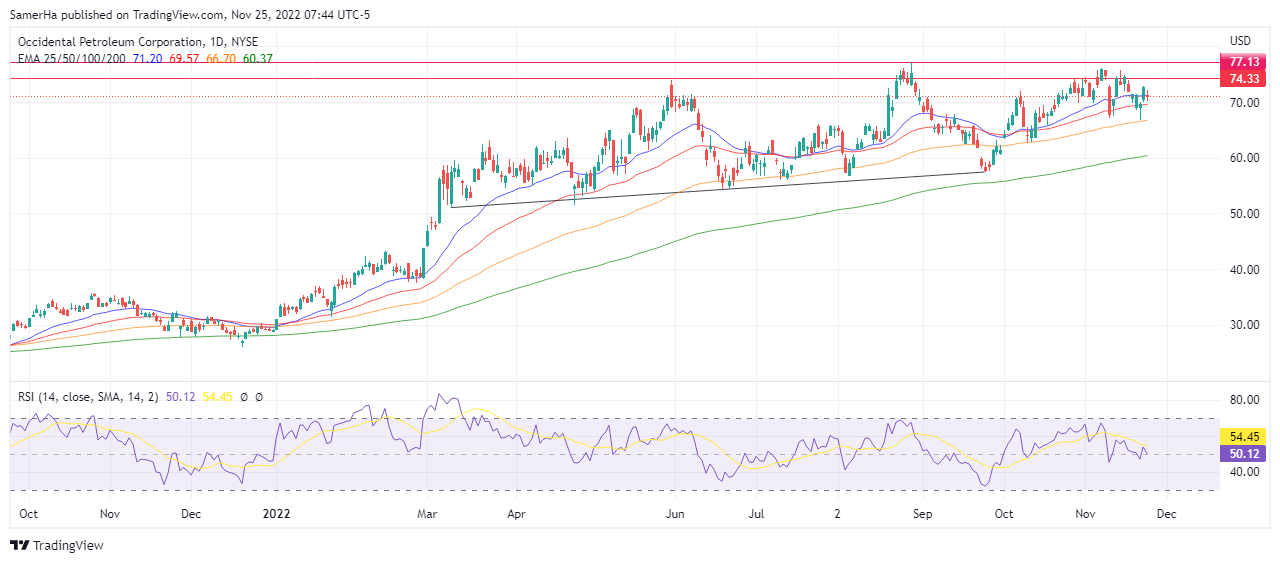Viewport: 1280px width, 563px height.
Task: Click the 2022 marker on the time axis
Action: 276,514
